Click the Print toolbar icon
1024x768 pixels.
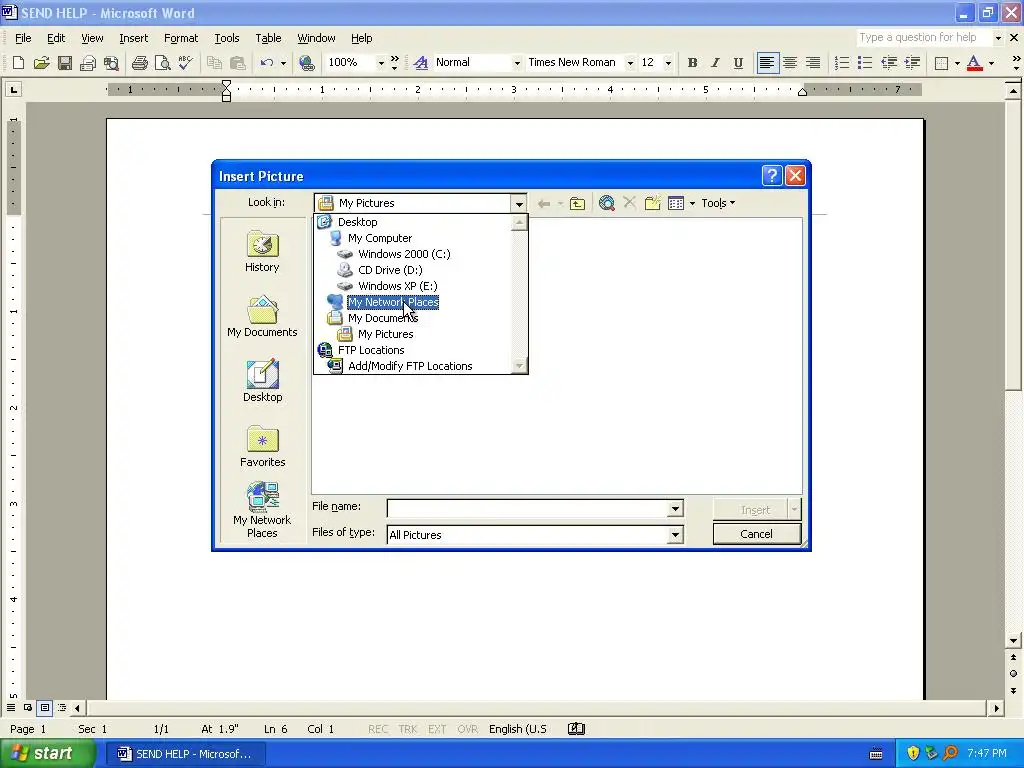pyautogui.click(x=139, y=63)
